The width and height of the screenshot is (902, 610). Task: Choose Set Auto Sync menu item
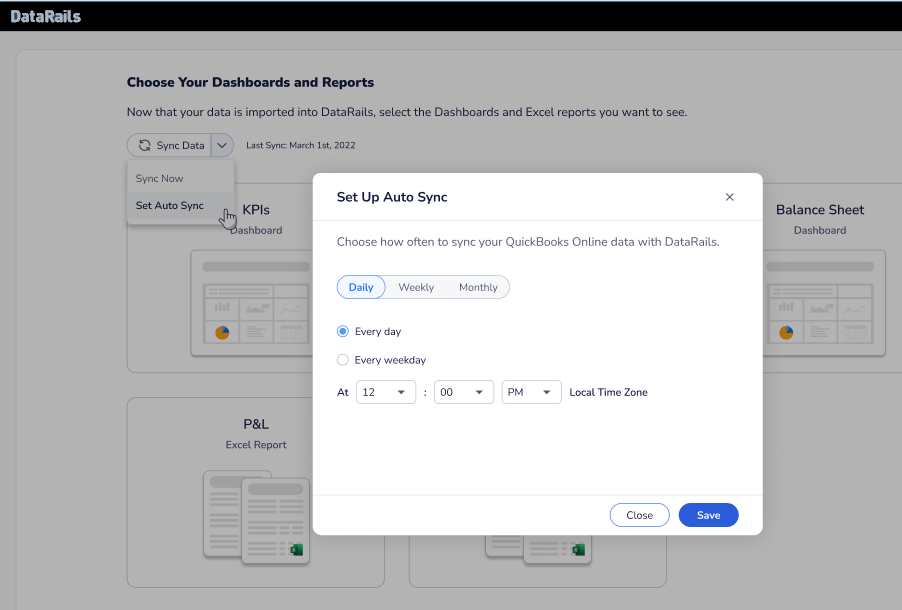(x=170, y=206)
